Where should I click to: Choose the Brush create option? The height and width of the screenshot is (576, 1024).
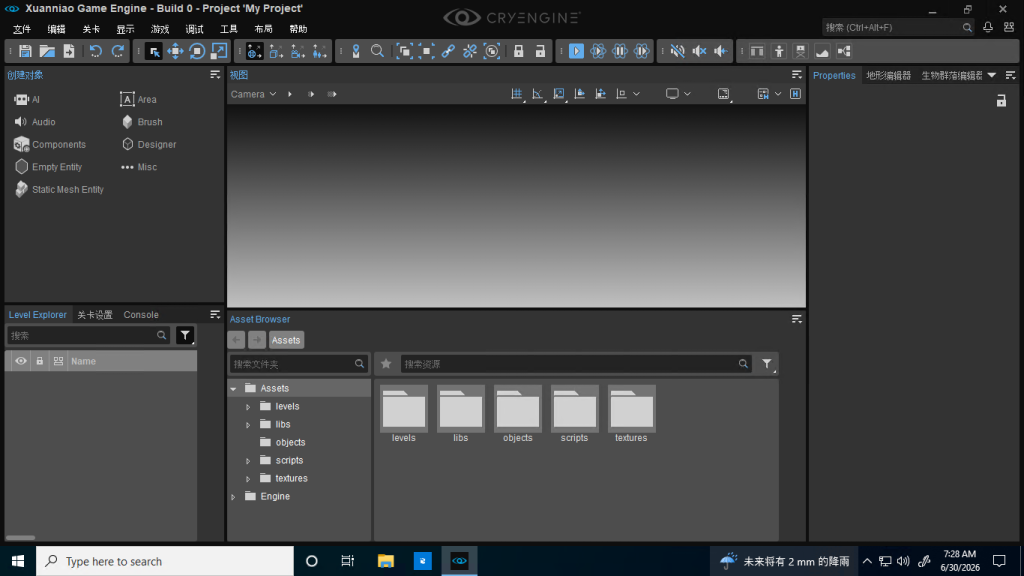coord(142,122)
